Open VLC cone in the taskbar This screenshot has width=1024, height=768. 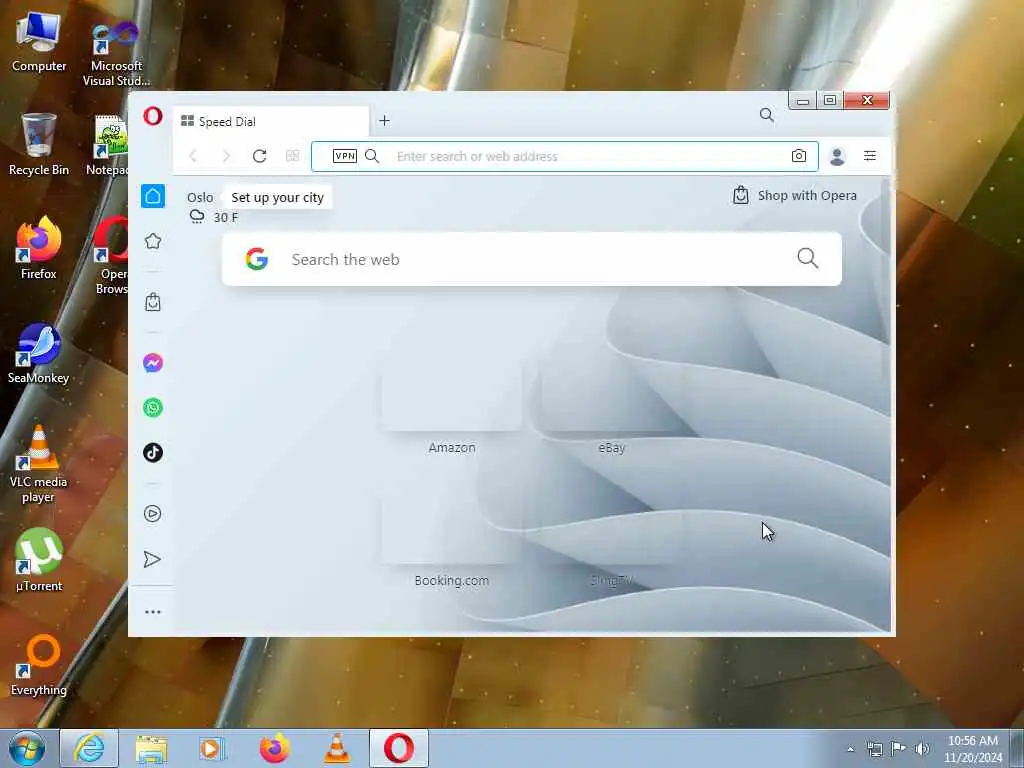[x=336, y=748]
